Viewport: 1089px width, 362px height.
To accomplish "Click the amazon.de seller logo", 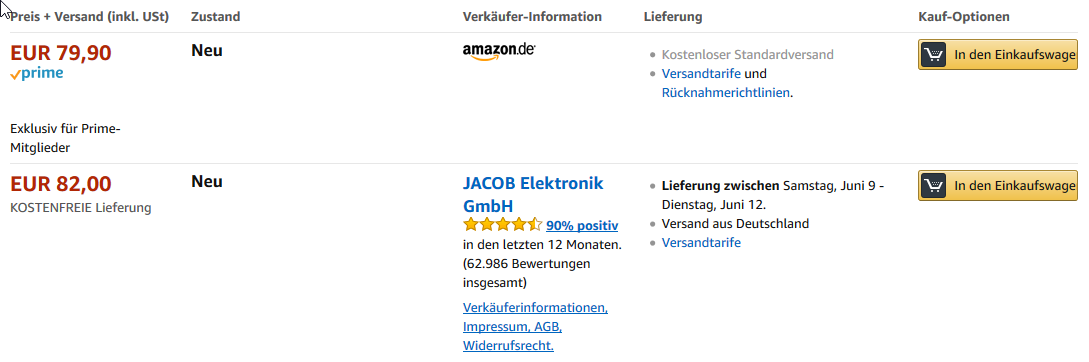I will [x=499, y=52].
